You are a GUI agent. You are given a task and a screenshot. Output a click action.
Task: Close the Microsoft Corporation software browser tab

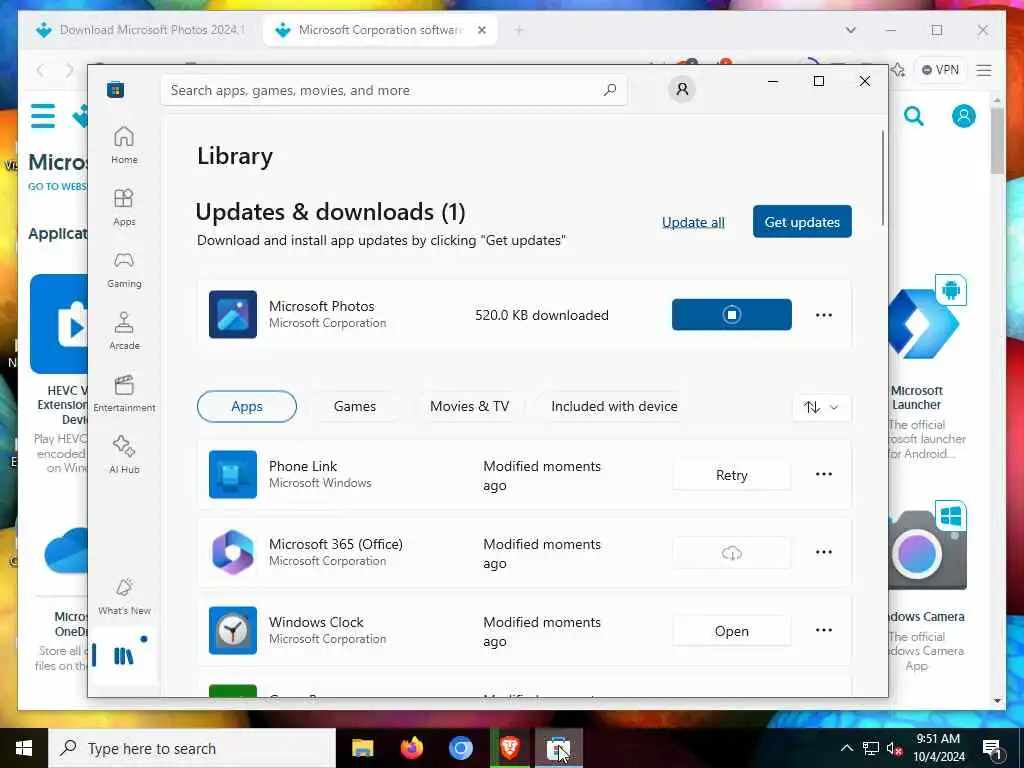tap(481, 30)
